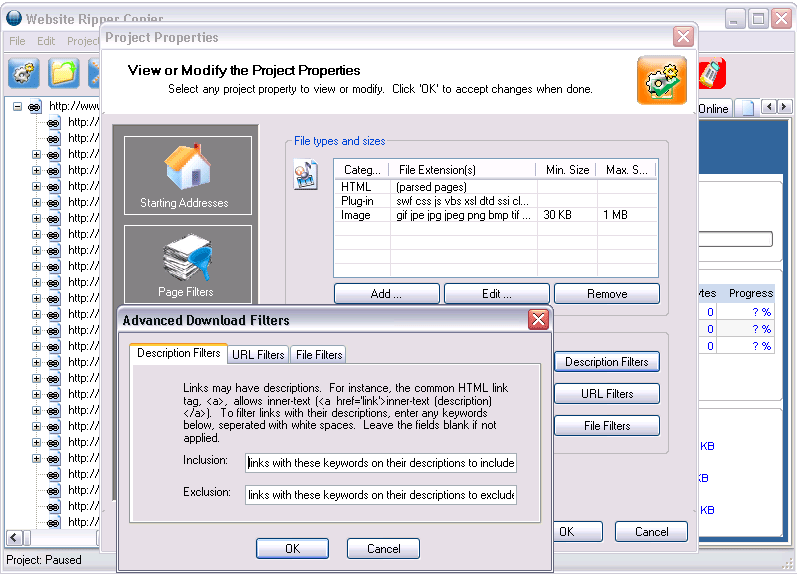This screenshot has height=574, width=797.
Task: Close the Advanced Download Filters dialog
Action: [x=538, y=320]
